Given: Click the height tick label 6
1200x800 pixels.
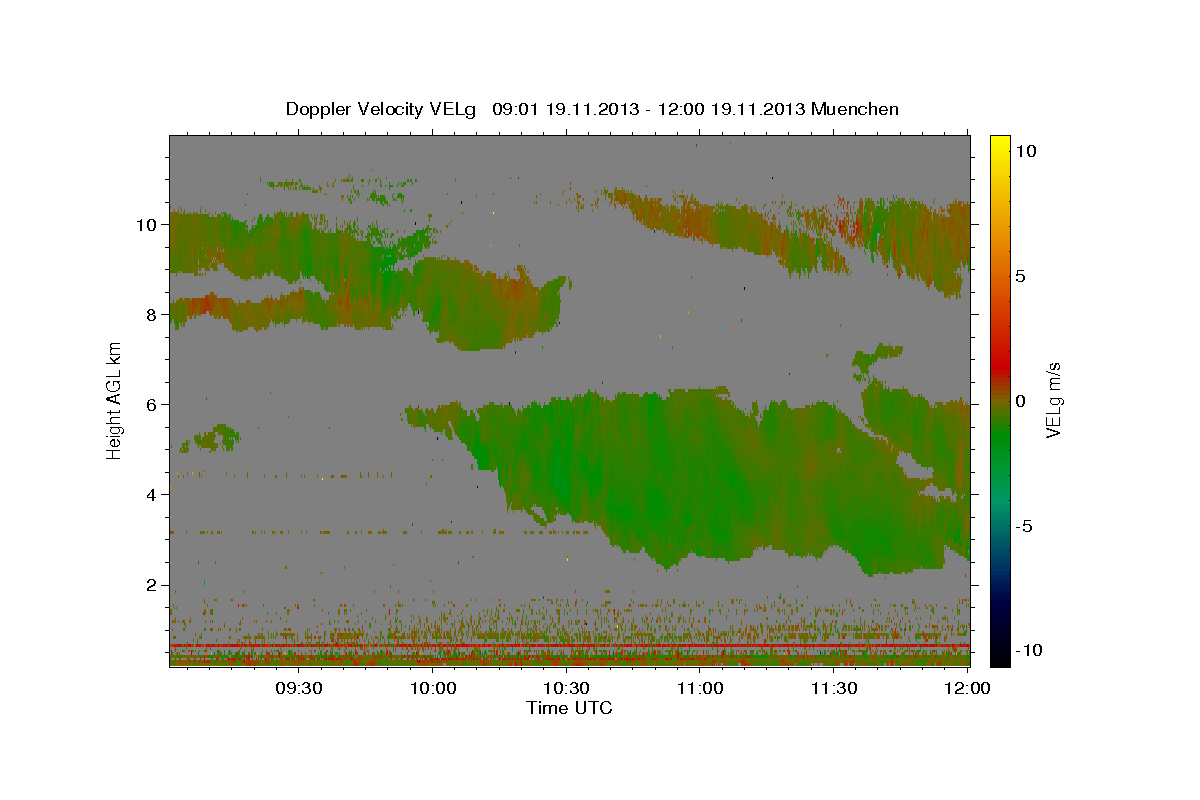Looking at the screenshot, I should [x=154, y=405].
